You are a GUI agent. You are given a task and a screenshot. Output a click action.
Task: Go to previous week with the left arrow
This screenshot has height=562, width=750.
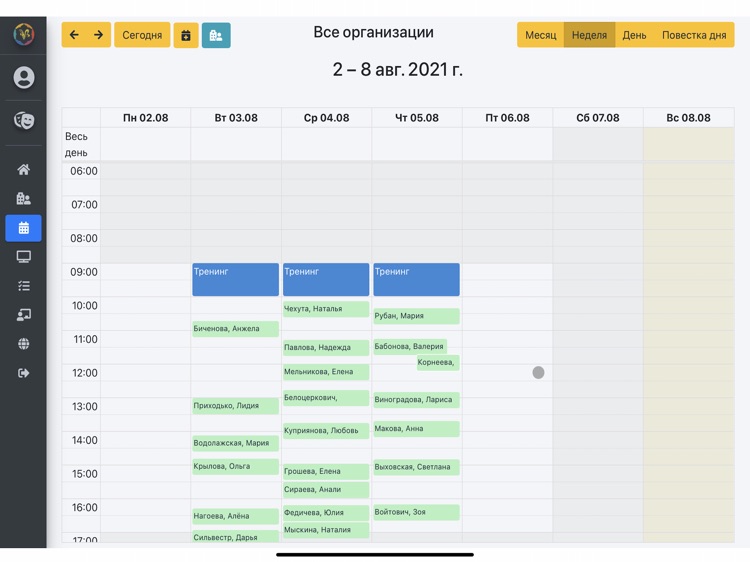pyautogui.click(x=74, y=35)
